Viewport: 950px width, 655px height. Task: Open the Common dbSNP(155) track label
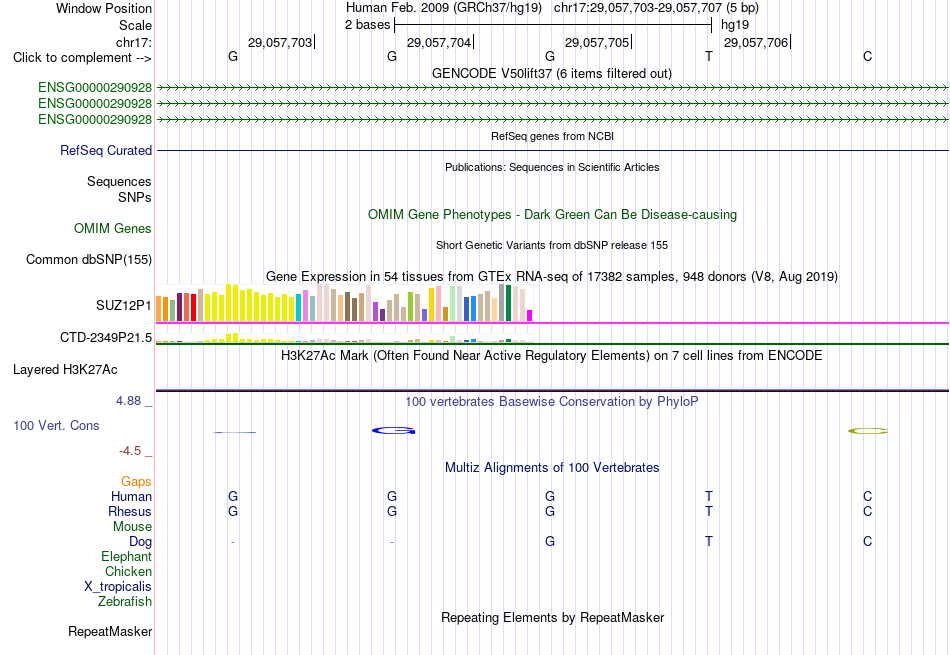tap(88, 259)
